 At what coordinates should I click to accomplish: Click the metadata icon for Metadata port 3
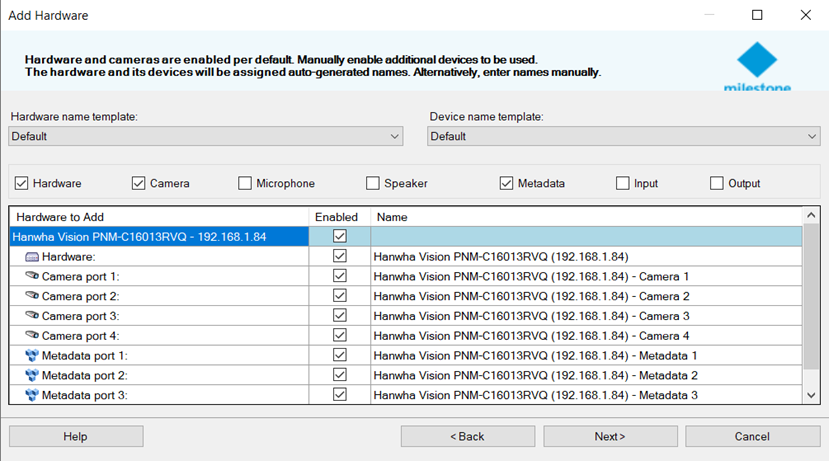pyautogui.click(x=32, y=395)
